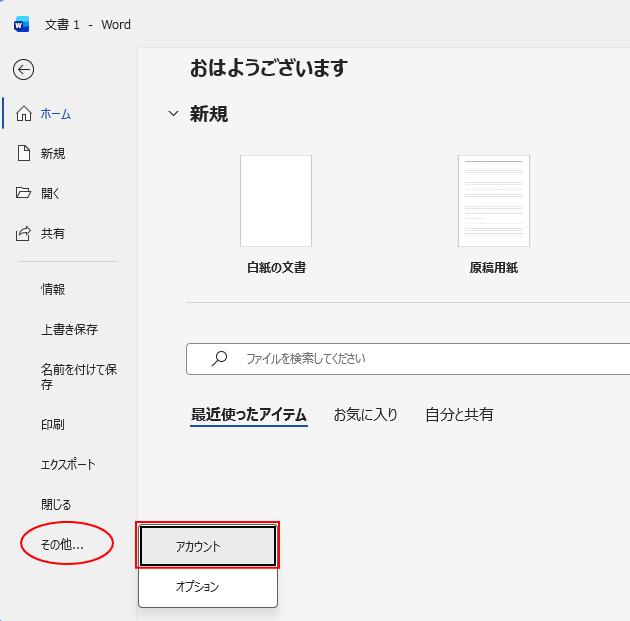Select オプション from popup menu
Viewport: 630px width, 621px height.
tap(208, 587)
